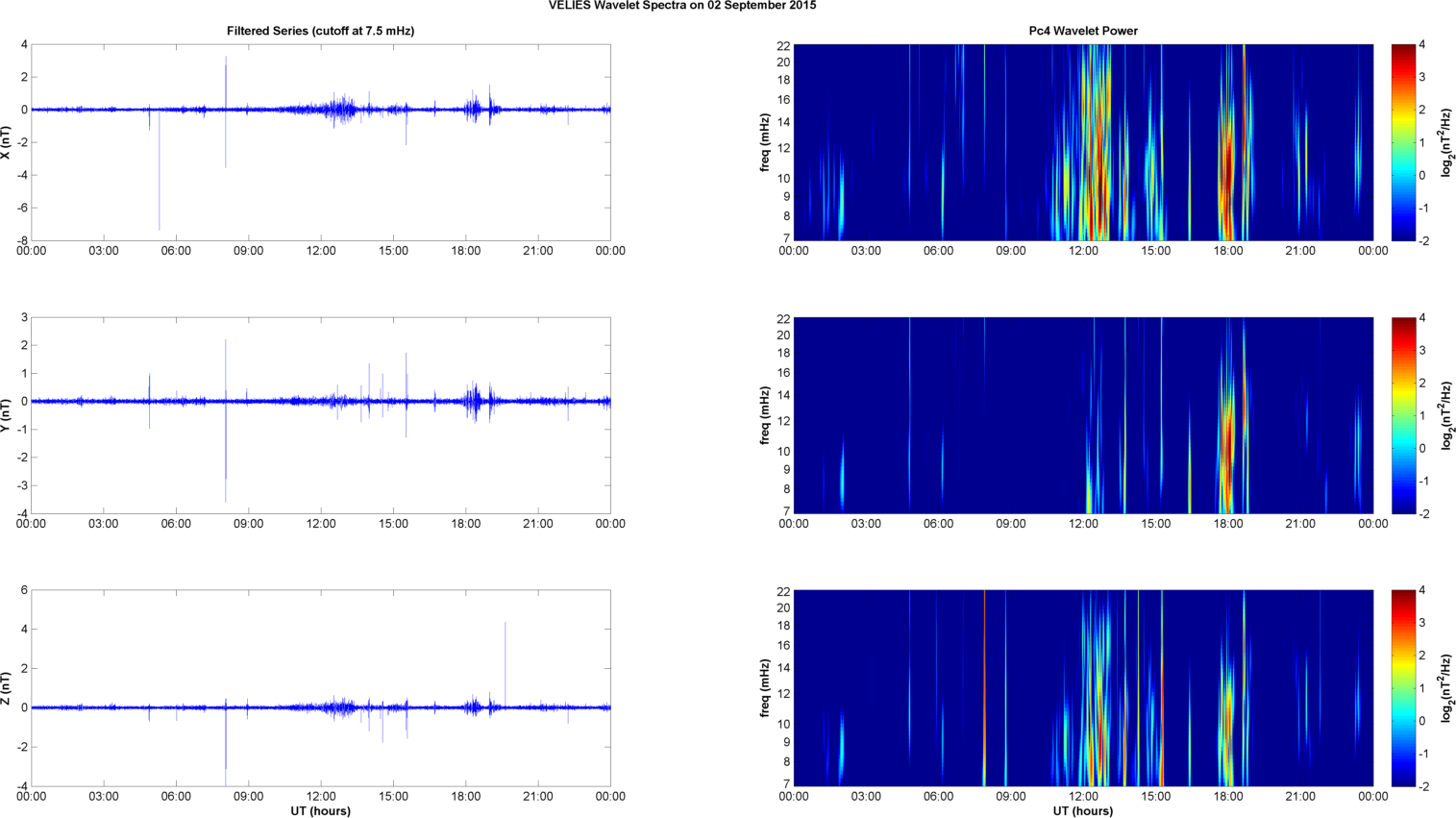Click the large negative spike in X series
Screen dimensions: 1456x818
click(x=160, y=192)
